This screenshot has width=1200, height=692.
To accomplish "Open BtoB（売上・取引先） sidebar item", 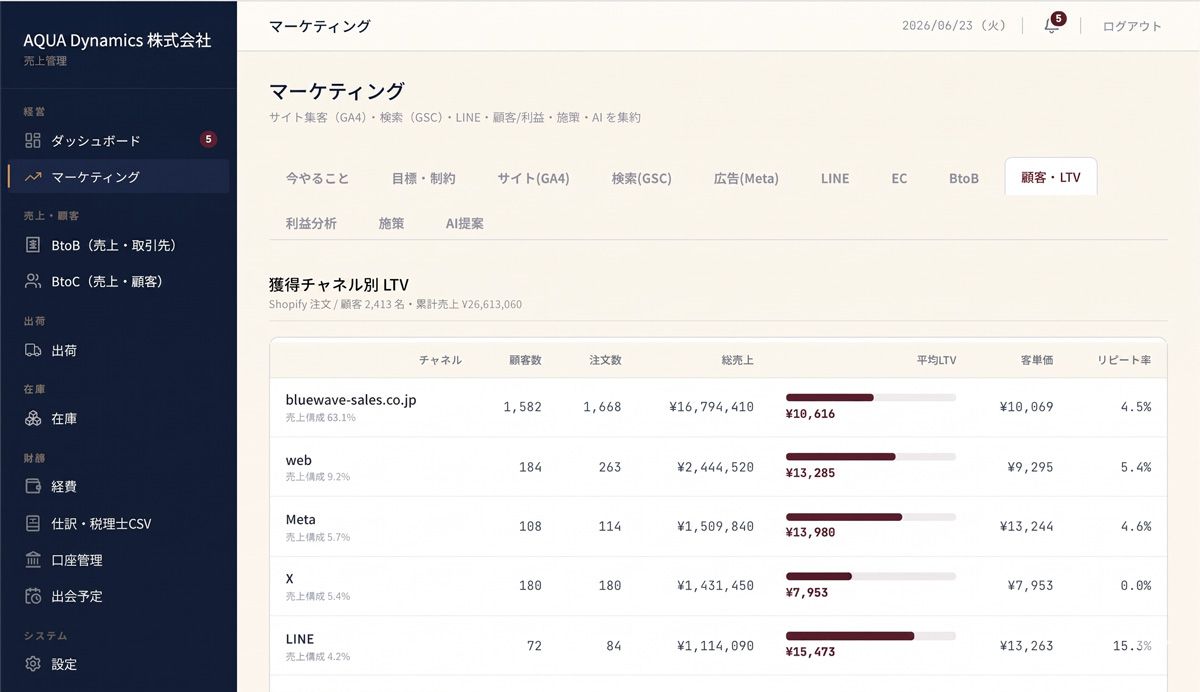I will tap(118, 245).
